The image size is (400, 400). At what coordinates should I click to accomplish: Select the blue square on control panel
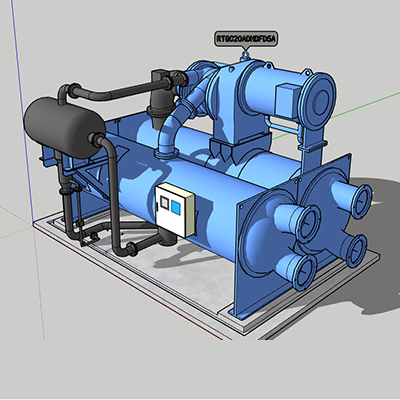(x=176, y=207)
